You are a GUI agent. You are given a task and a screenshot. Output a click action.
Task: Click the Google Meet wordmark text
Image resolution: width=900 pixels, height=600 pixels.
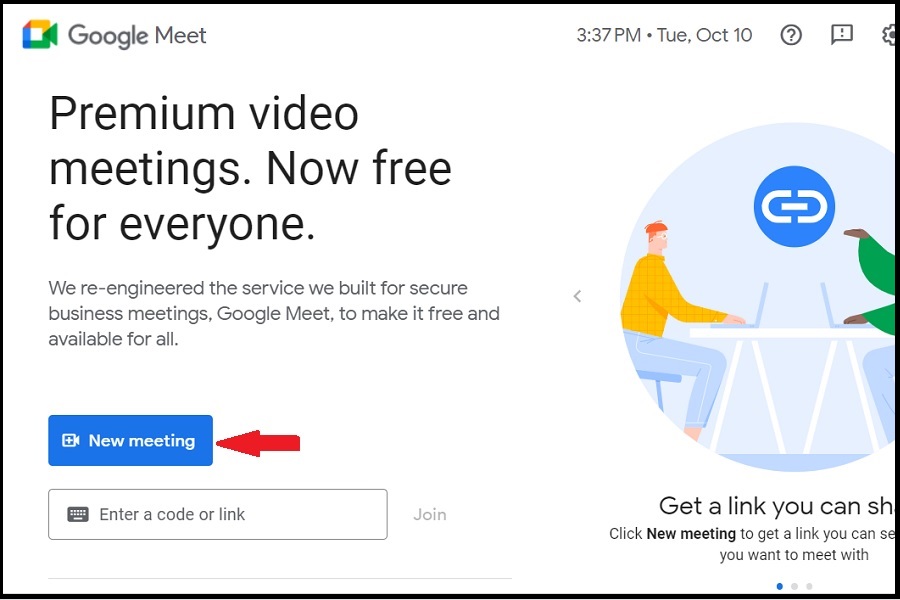(137, 36)
